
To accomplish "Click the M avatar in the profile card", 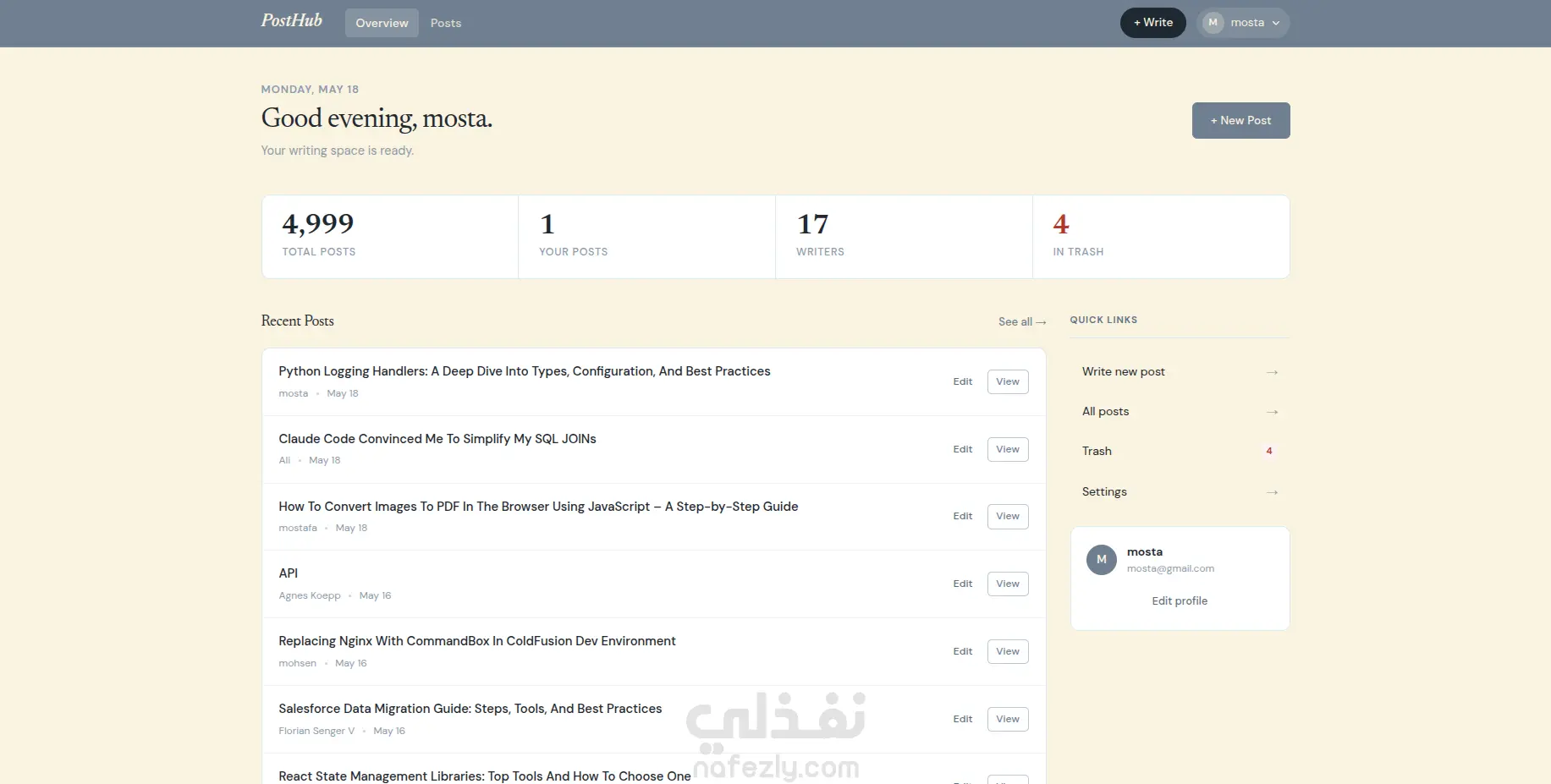I will [1102, 559].
